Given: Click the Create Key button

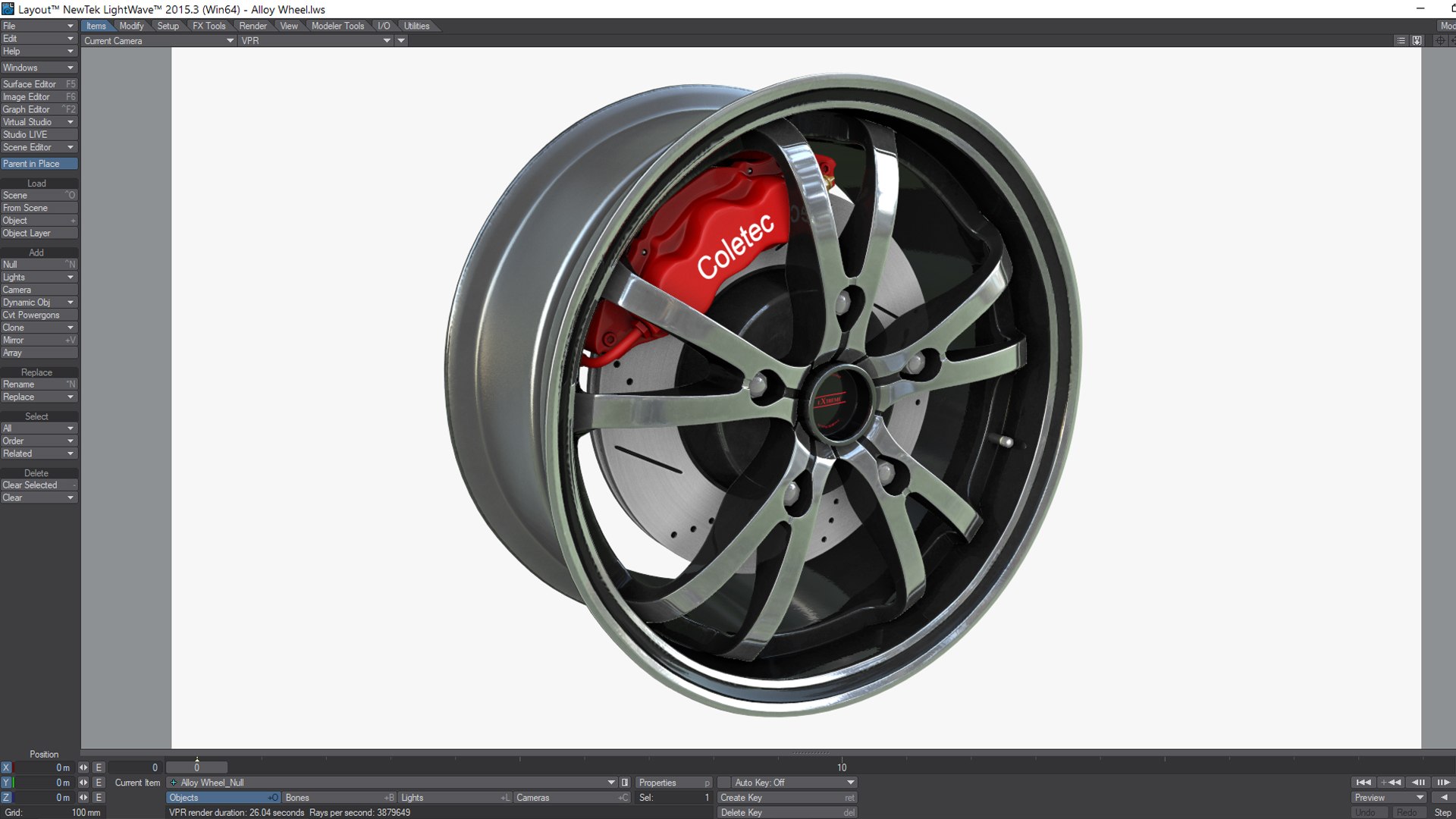Looking at the screenshot, I should click(788, 798).
